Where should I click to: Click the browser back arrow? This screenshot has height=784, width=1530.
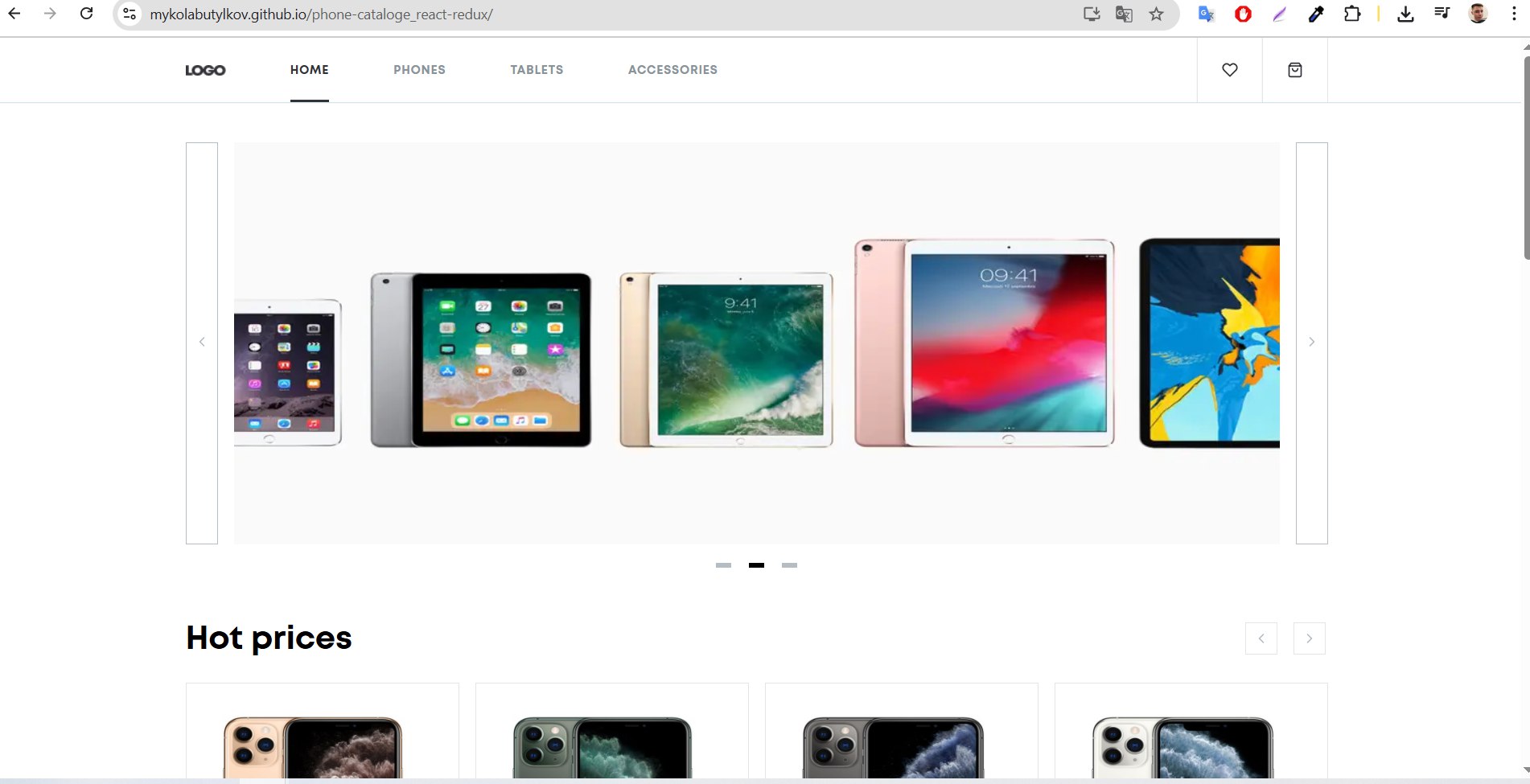click(x=14, y=14)
